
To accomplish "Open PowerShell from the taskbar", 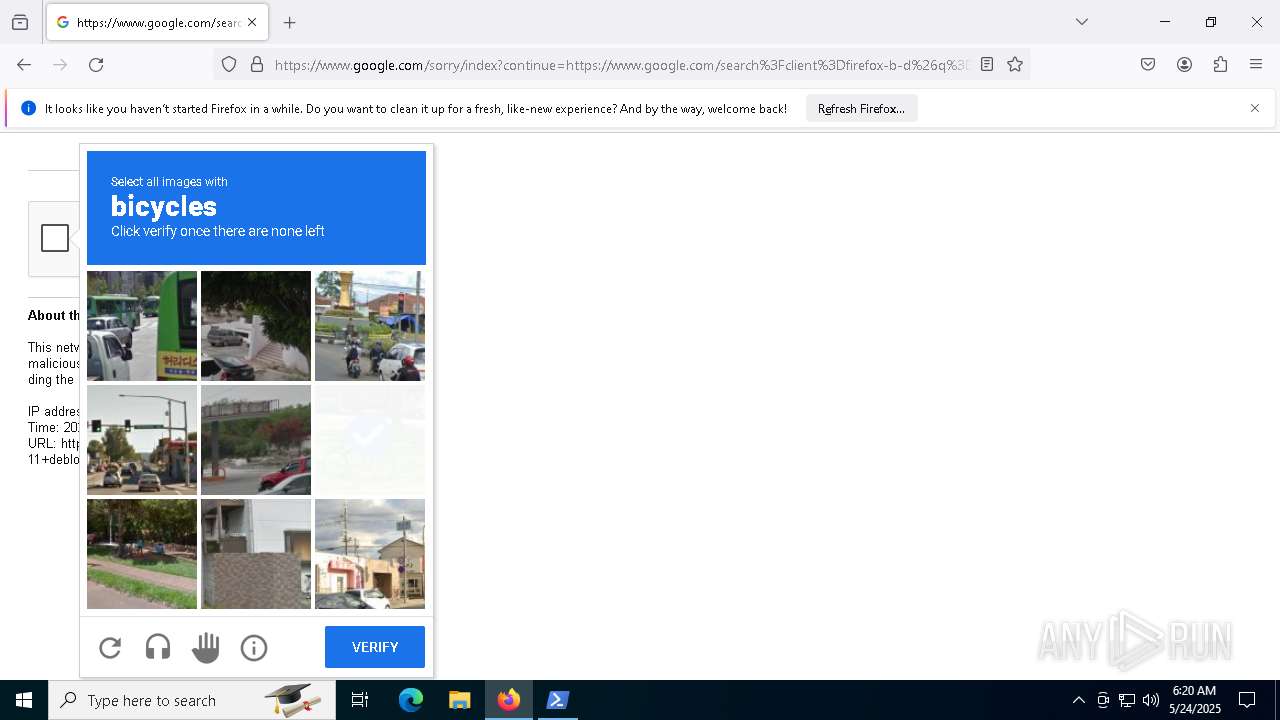I will pos(558,700).
